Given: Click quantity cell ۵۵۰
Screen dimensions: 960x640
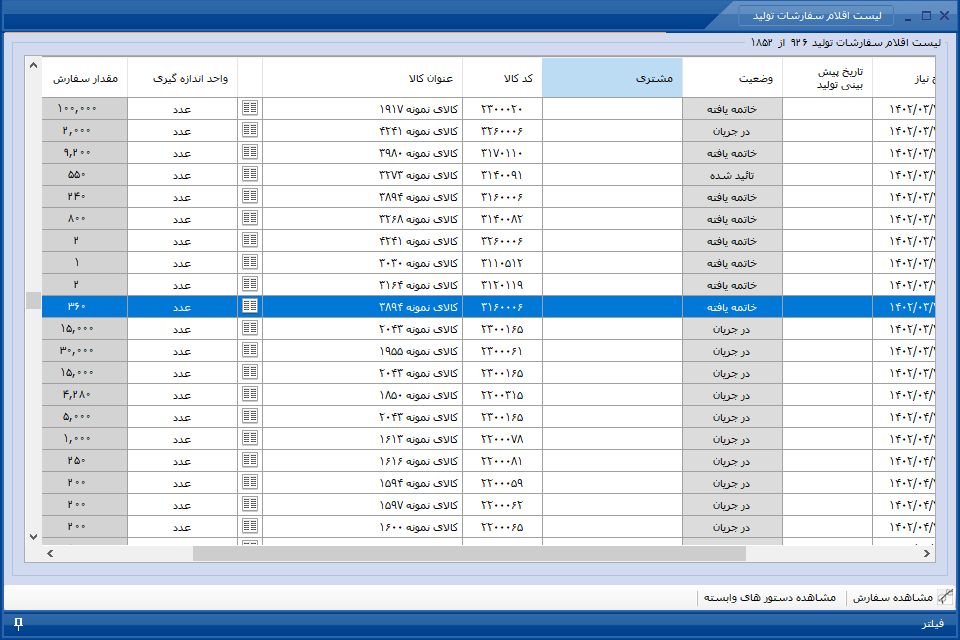Looking at the screenshot, I should click(x=84, y=175).
